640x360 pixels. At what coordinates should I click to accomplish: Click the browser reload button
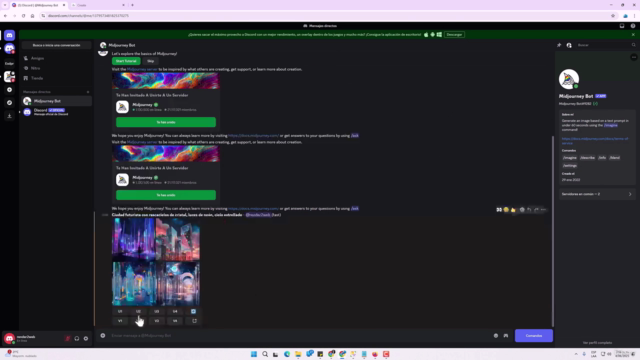(23, 16)
